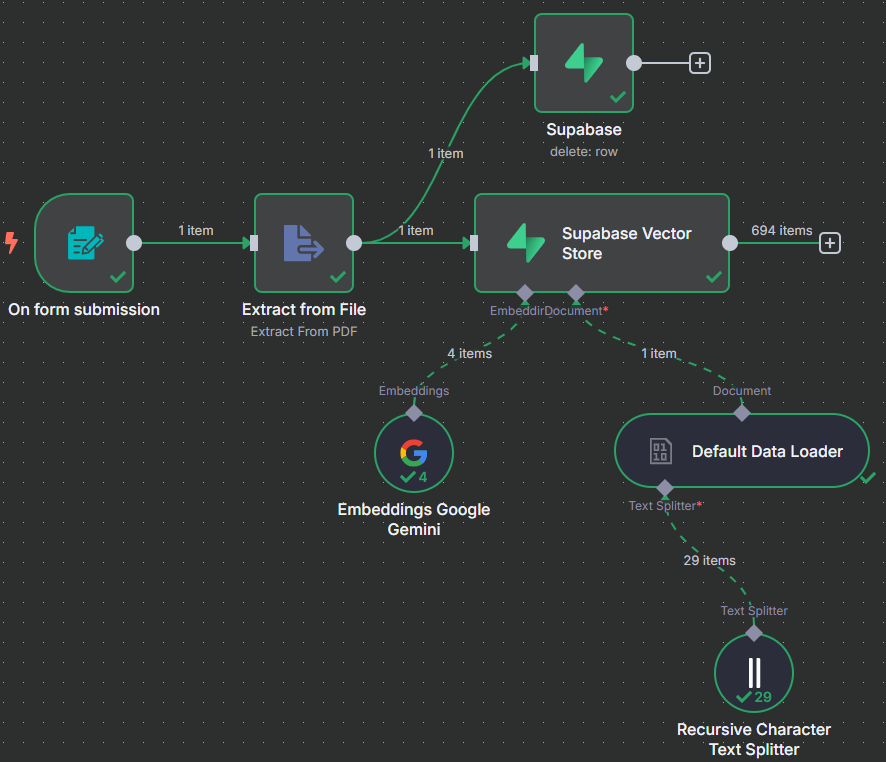Click the "Recursive Character Text Splitter" label
This screenshot has width=886, height=762.
[754, 739]
